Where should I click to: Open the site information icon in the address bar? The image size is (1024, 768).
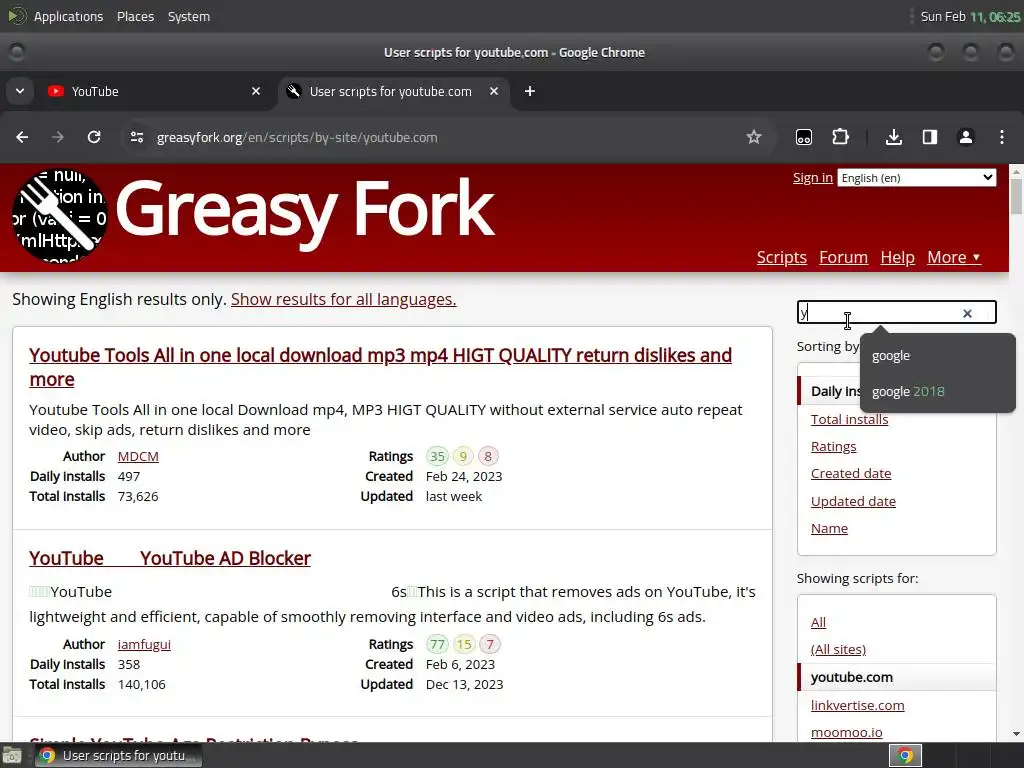(x=136, y=137)
